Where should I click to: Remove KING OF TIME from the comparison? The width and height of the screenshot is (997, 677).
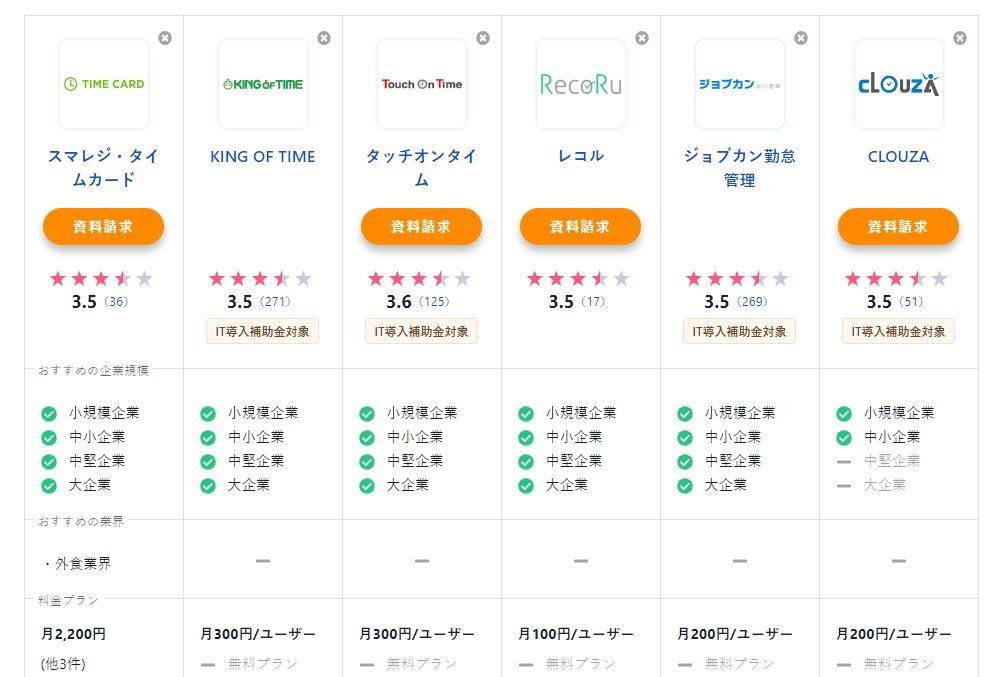pos(324,38)
